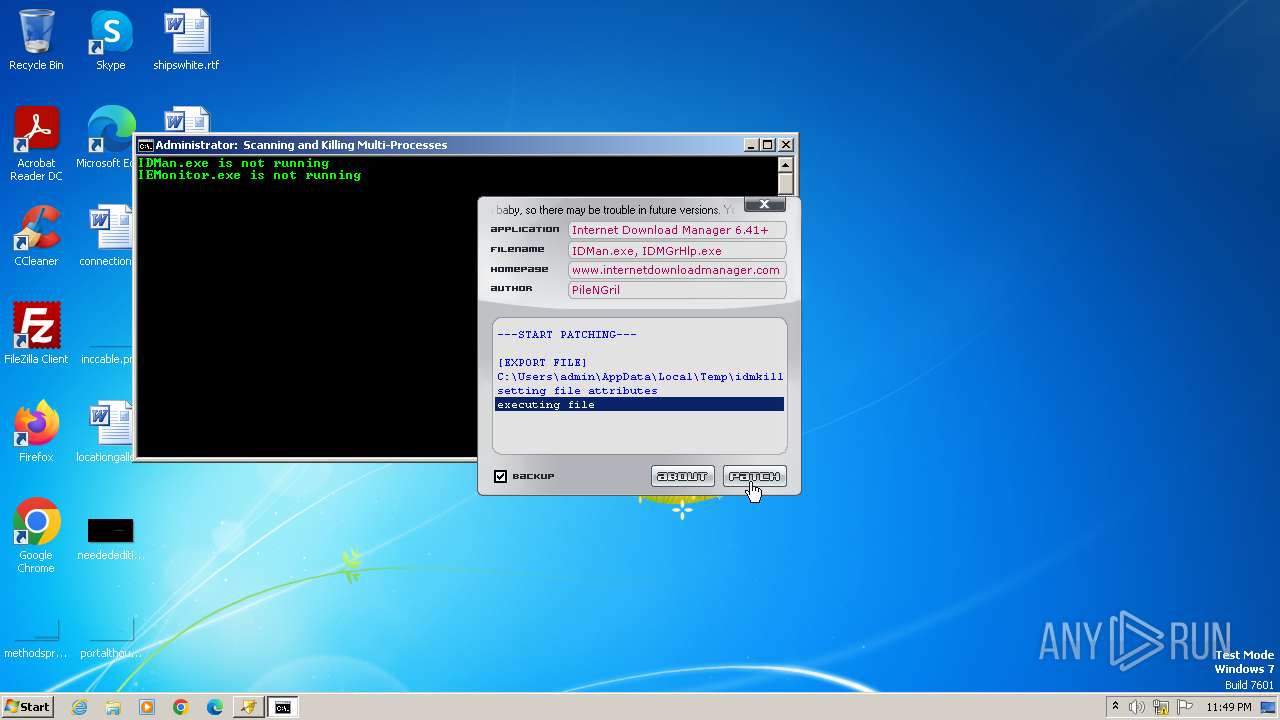Maximize the command prompt window
Viewport: 1280px width, 720px height.
(x=768, y=145)
